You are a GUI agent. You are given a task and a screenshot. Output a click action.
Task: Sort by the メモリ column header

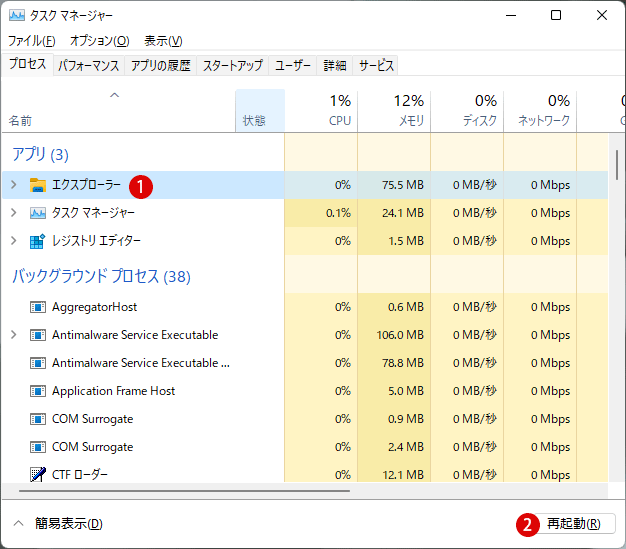[394, 111]
